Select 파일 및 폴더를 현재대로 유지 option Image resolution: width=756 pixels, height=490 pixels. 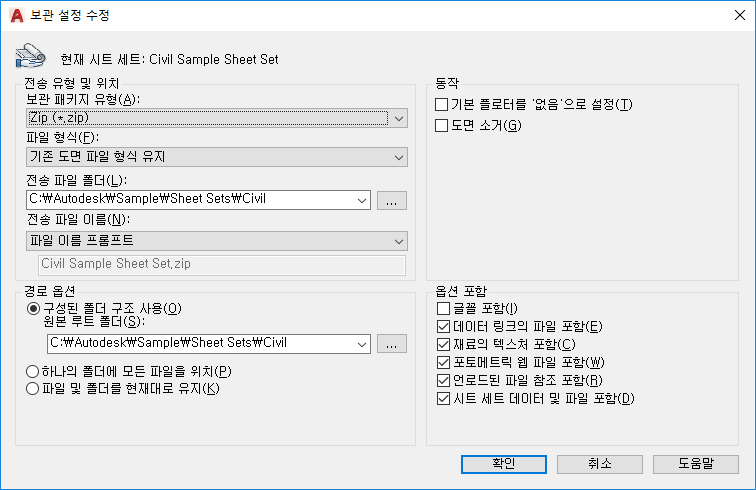point(34,389)
